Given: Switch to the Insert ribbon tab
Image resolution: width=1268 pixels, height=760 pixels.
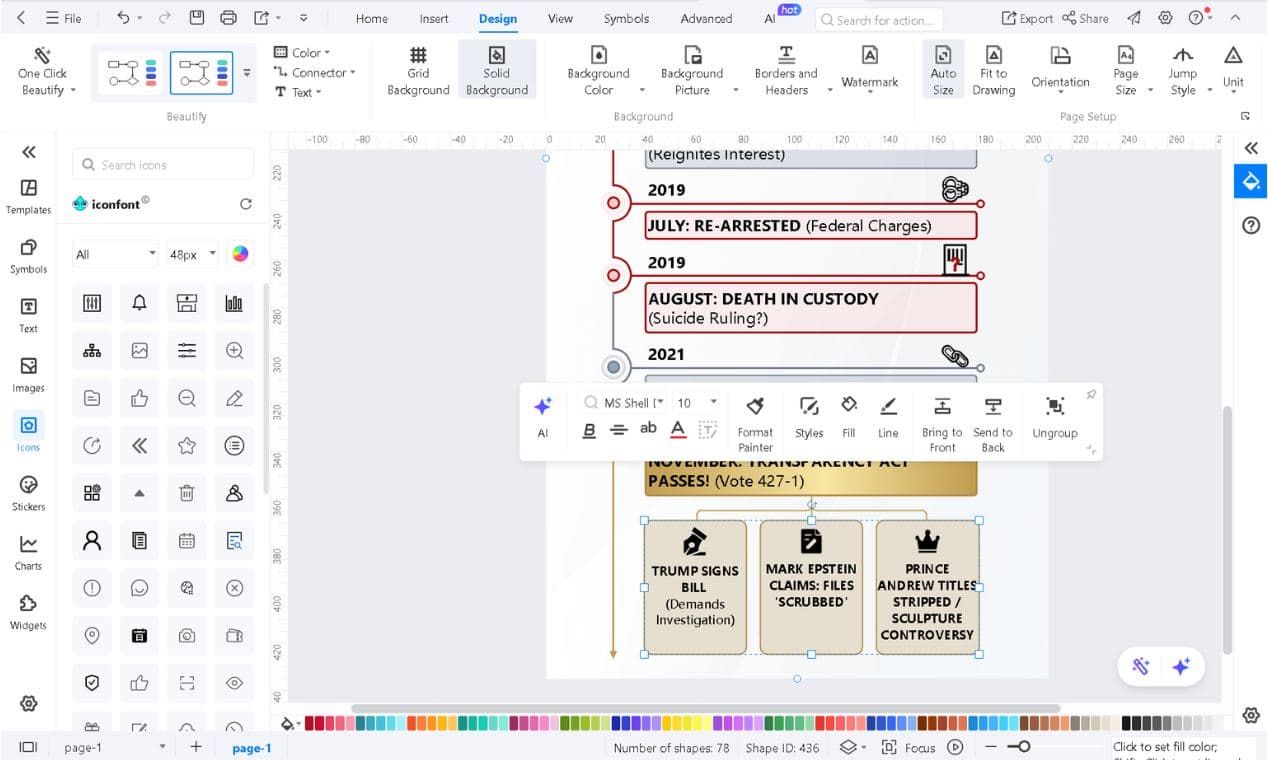Looking at the screenshot, I should [x=433, y=18].
